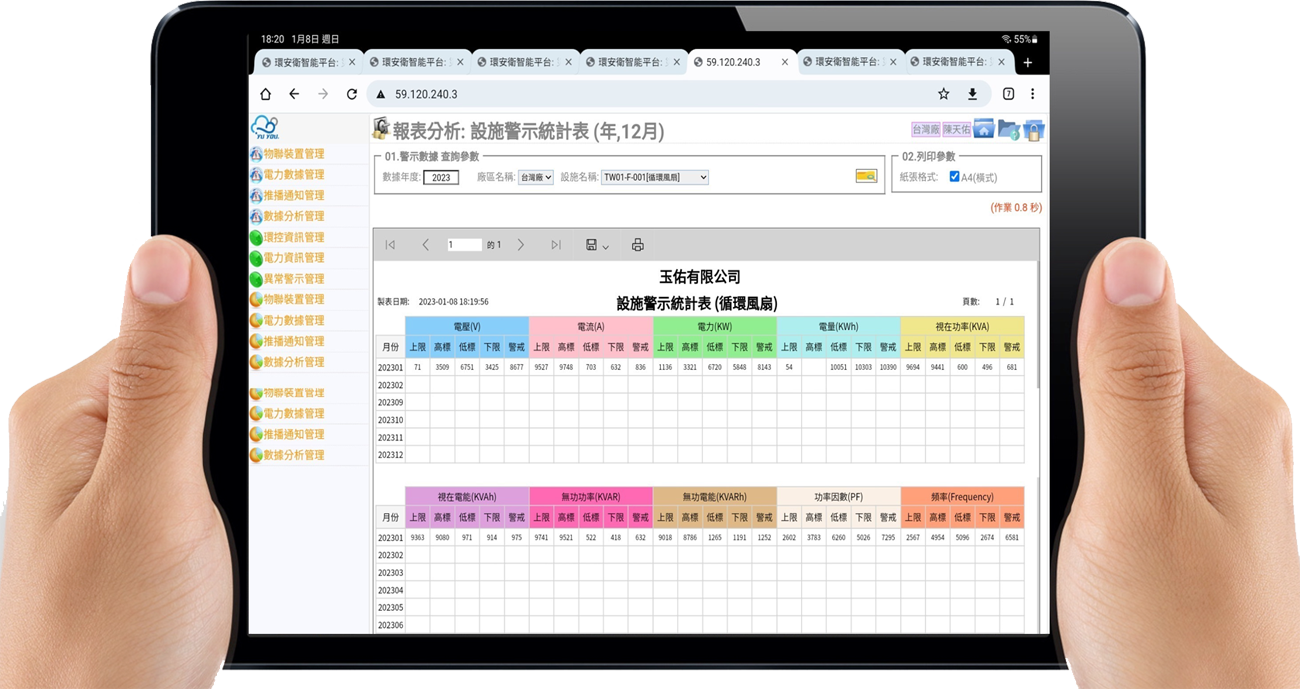
Task: Click the 電量(KWh) column group header
Action: tap(839, 326)
